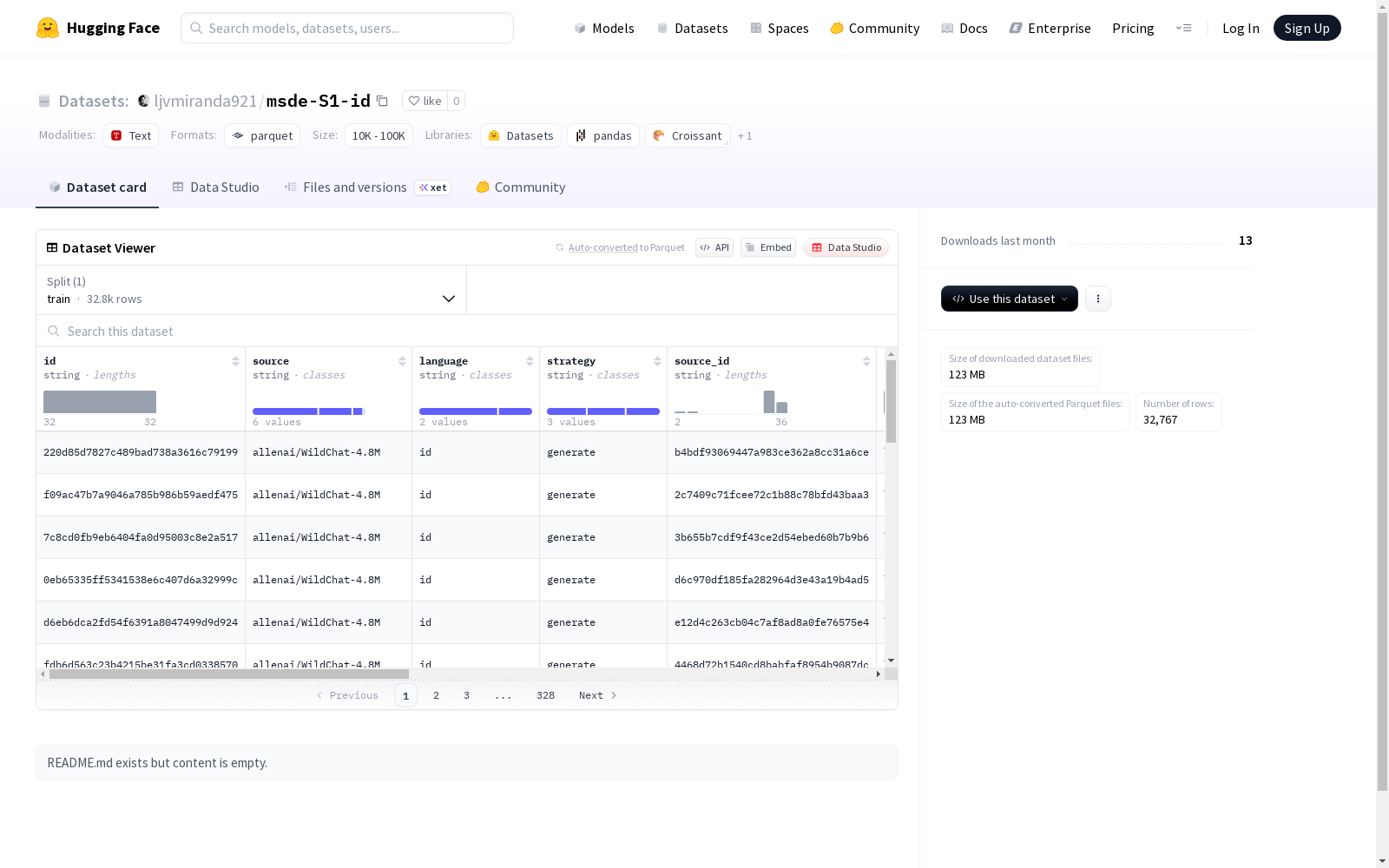
Task: Open Pricing page
Action: coord(1133,28)
